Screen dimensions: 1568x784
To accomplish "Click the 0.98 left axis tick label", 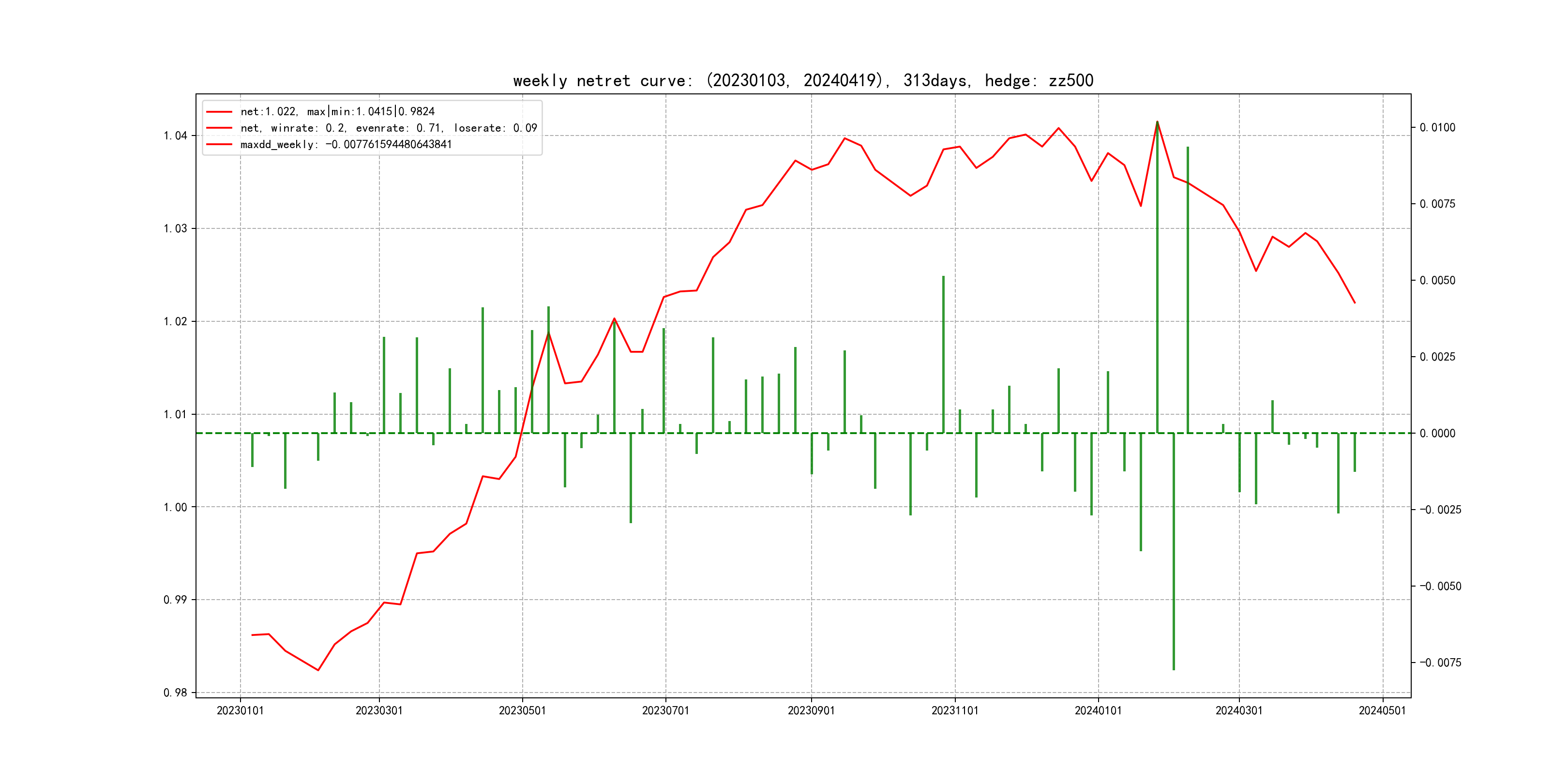I will tap(175, 693).
